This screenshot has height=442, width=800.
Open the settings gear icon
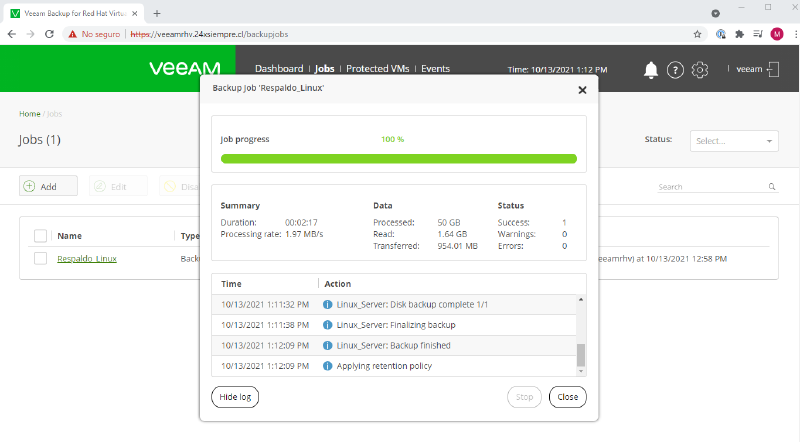click(699, 69)
